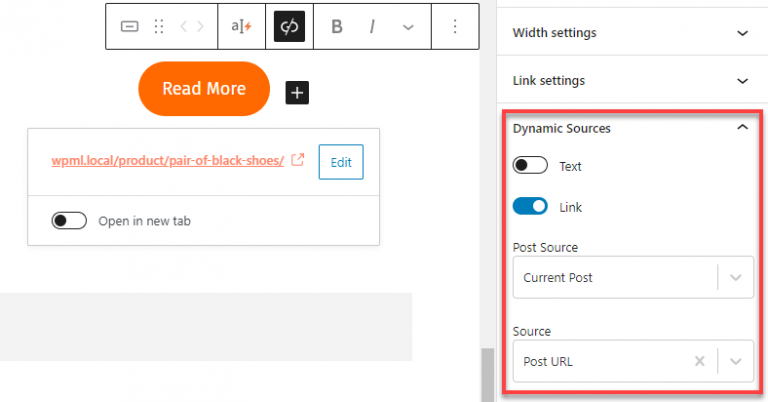
Task: Click the black plus add block button
Action: pyautogui.click(x=297, y=93)
